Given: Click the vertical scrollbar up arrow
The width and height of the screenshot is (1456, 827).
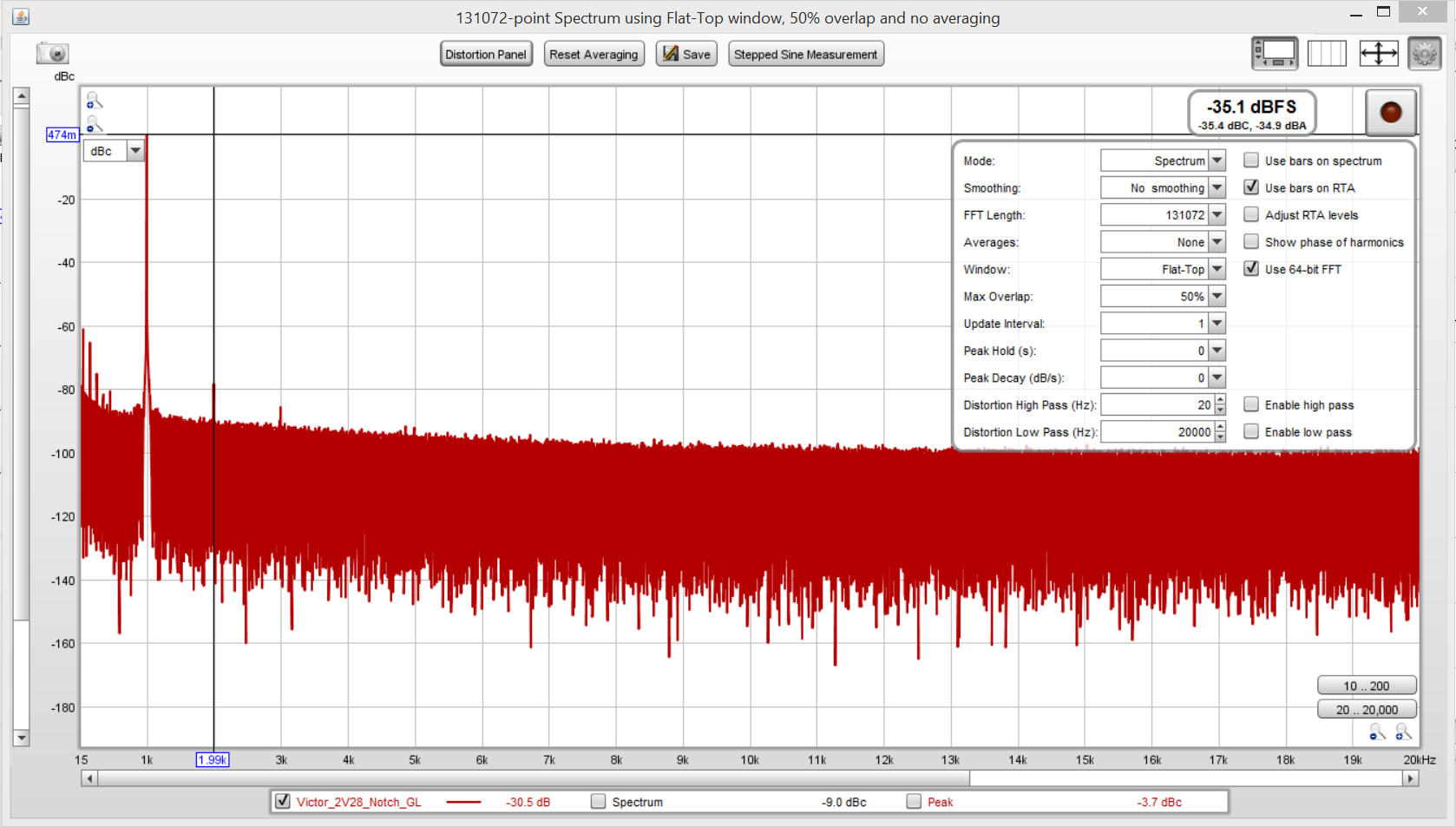Looking at the screenshot, I should coord(22,96).
